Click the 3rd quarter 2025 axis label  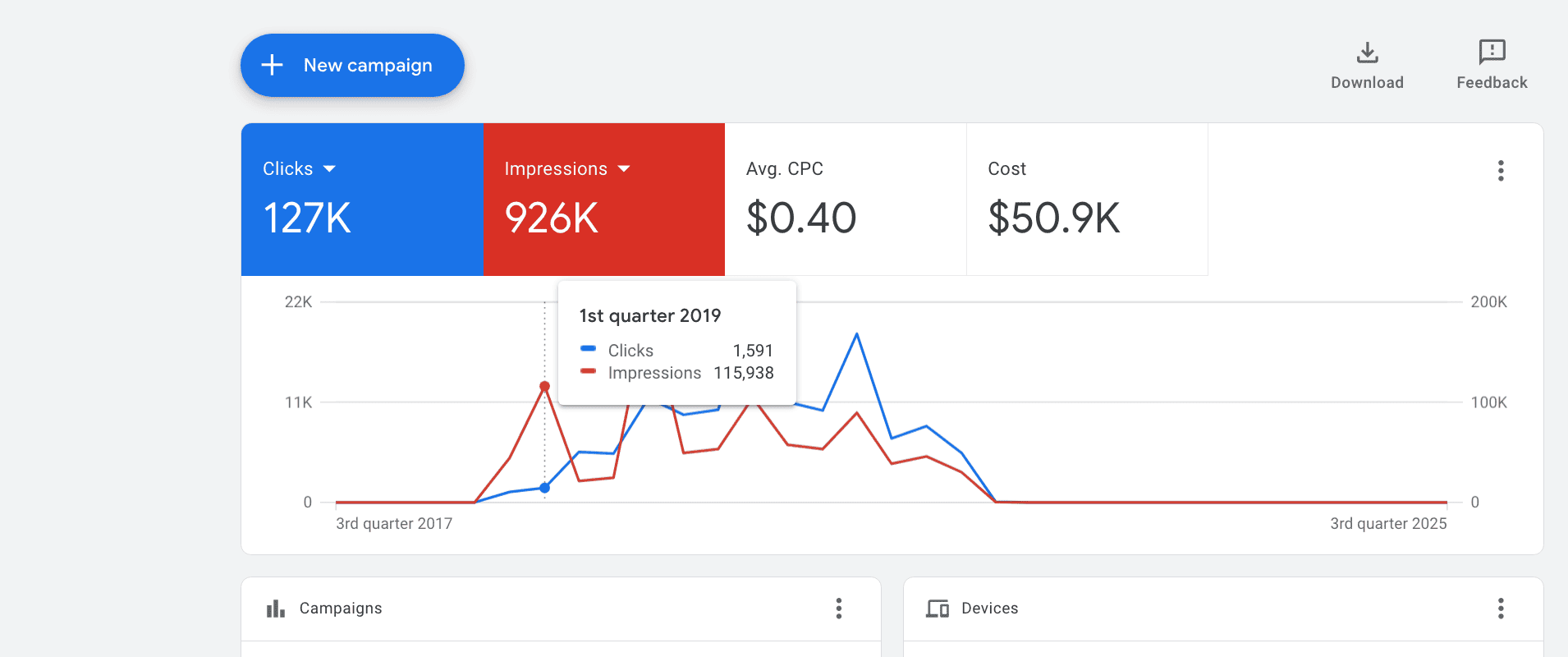[1388, 524]
